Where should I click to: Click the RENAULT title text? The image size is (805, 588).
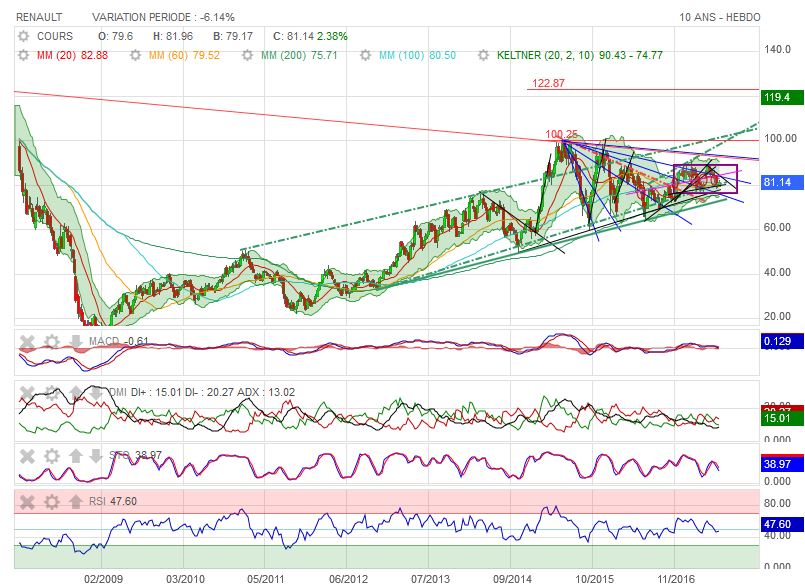39,17
